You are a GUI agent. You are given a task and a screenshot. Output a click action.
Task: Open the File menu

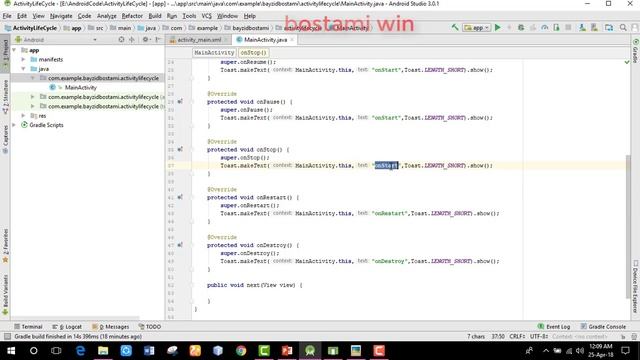7,16
